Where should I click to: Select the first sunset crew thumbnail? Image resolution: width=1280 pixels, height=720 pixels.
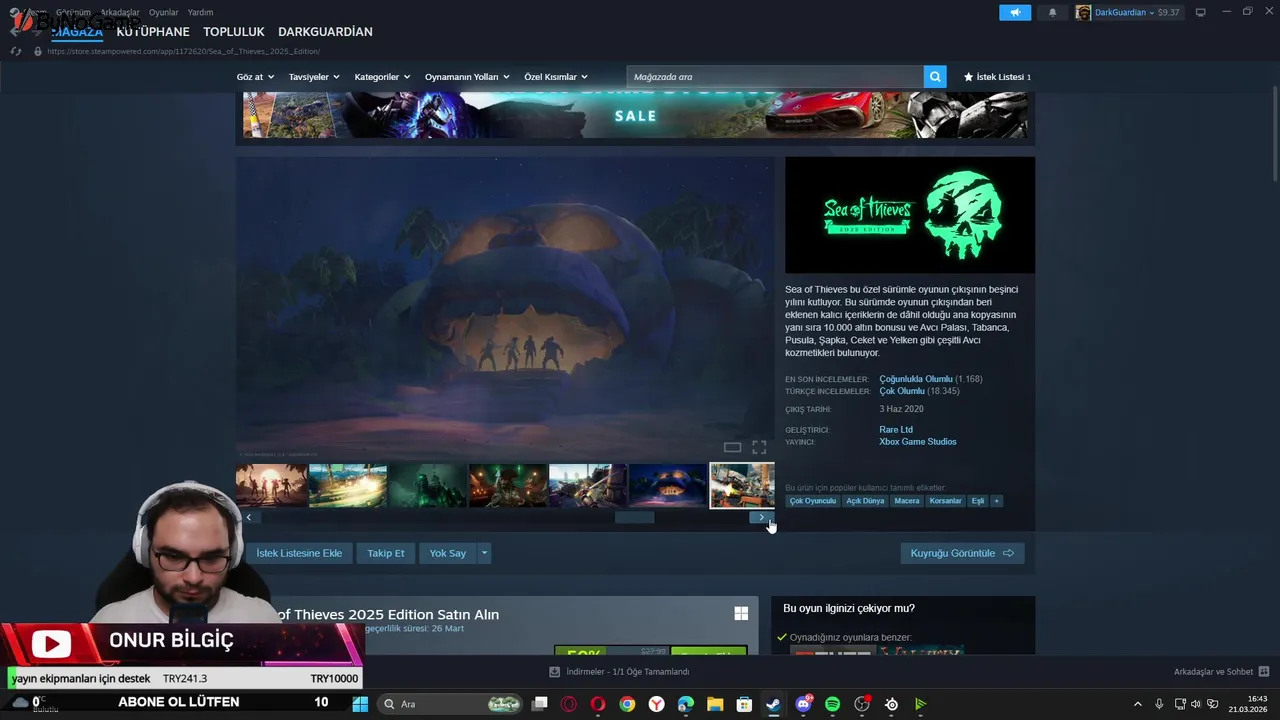click(272, 485)
